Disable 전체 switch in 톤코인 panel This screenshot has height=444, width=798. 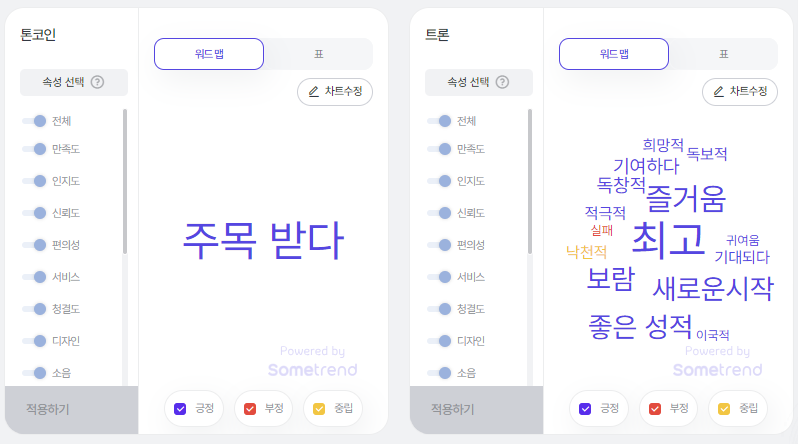[34, 121]
